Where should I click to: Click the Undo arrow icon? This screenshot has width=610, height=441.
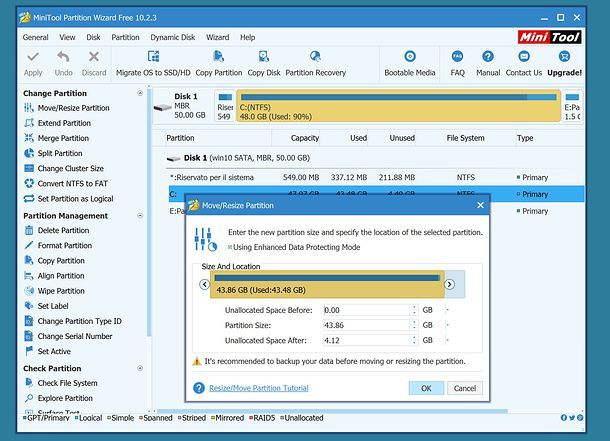point(63,57)
